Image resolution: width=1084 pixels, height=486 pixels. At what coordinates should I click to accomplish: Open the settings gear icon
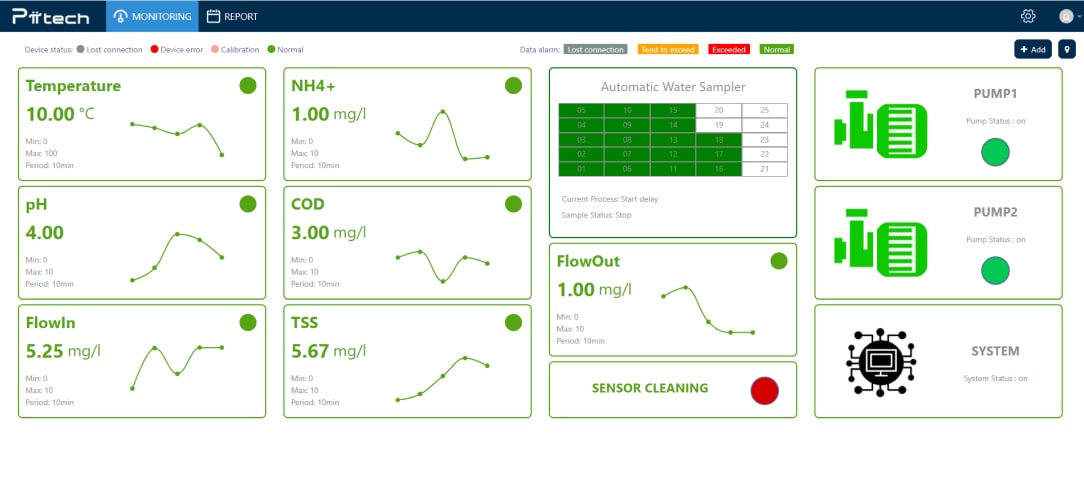click(1028, 16)
